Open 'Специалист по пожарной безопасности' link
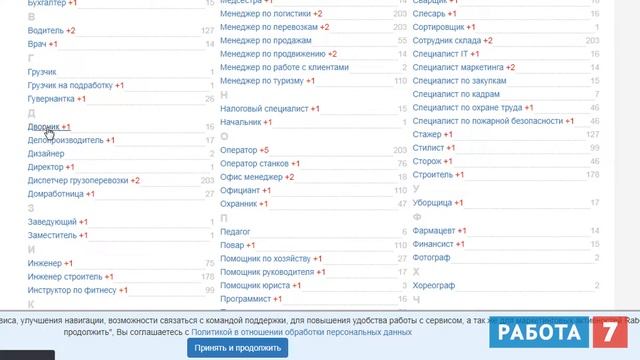This screenshot has height=360, width=640. click(x=487, y=121)
